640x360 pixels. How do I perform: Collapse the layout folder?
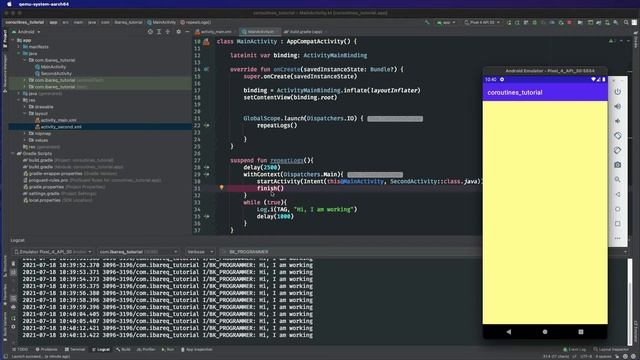(24, 113)
